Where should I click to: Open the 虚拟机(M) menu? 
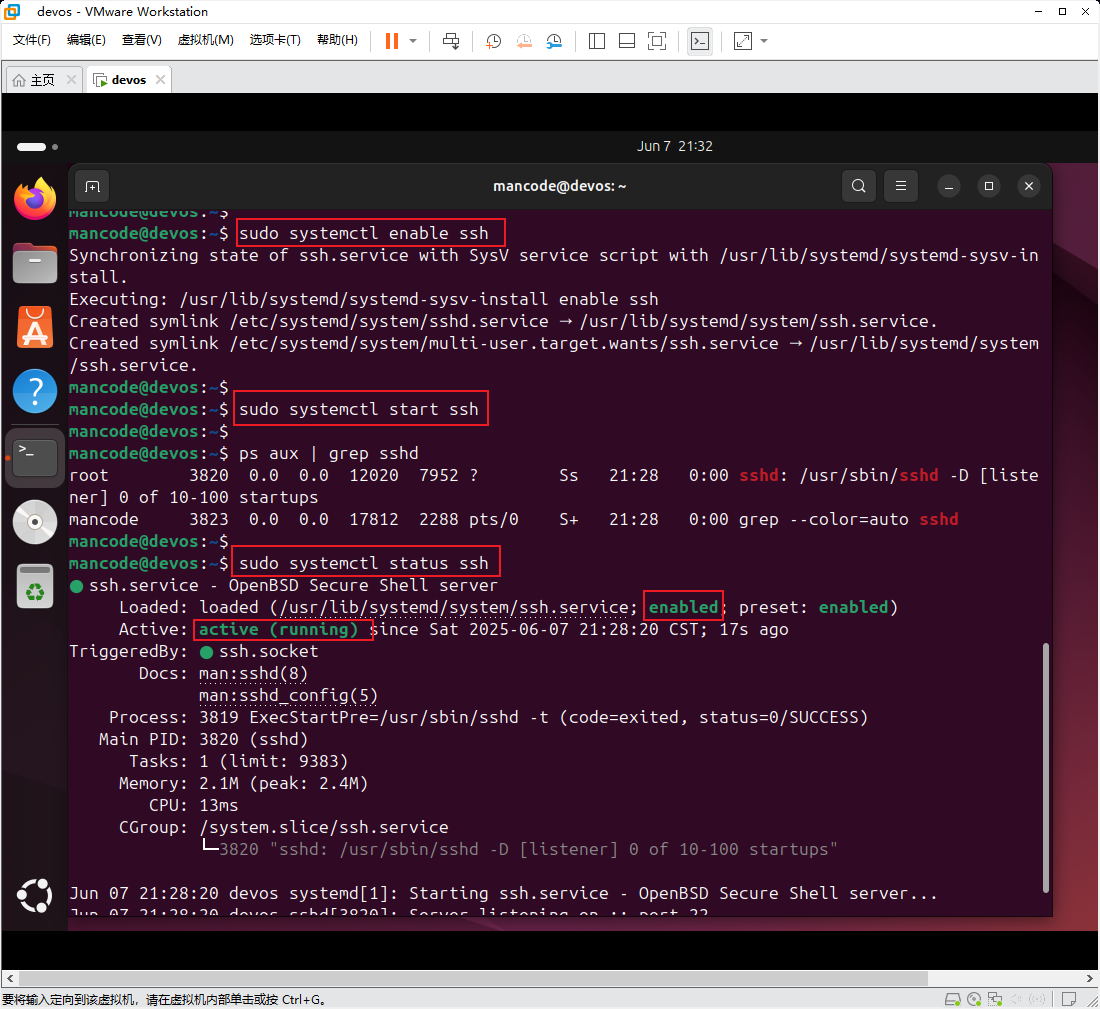point(205,40)
